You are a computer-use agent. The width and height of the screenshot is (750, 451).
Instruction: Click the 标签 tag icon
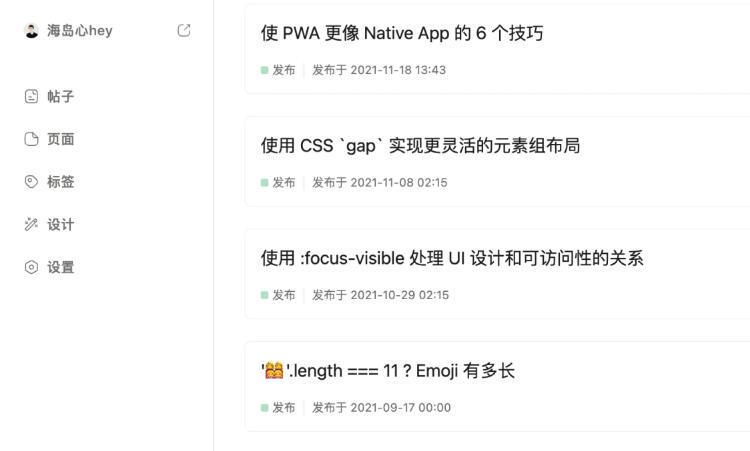[31, 182]
